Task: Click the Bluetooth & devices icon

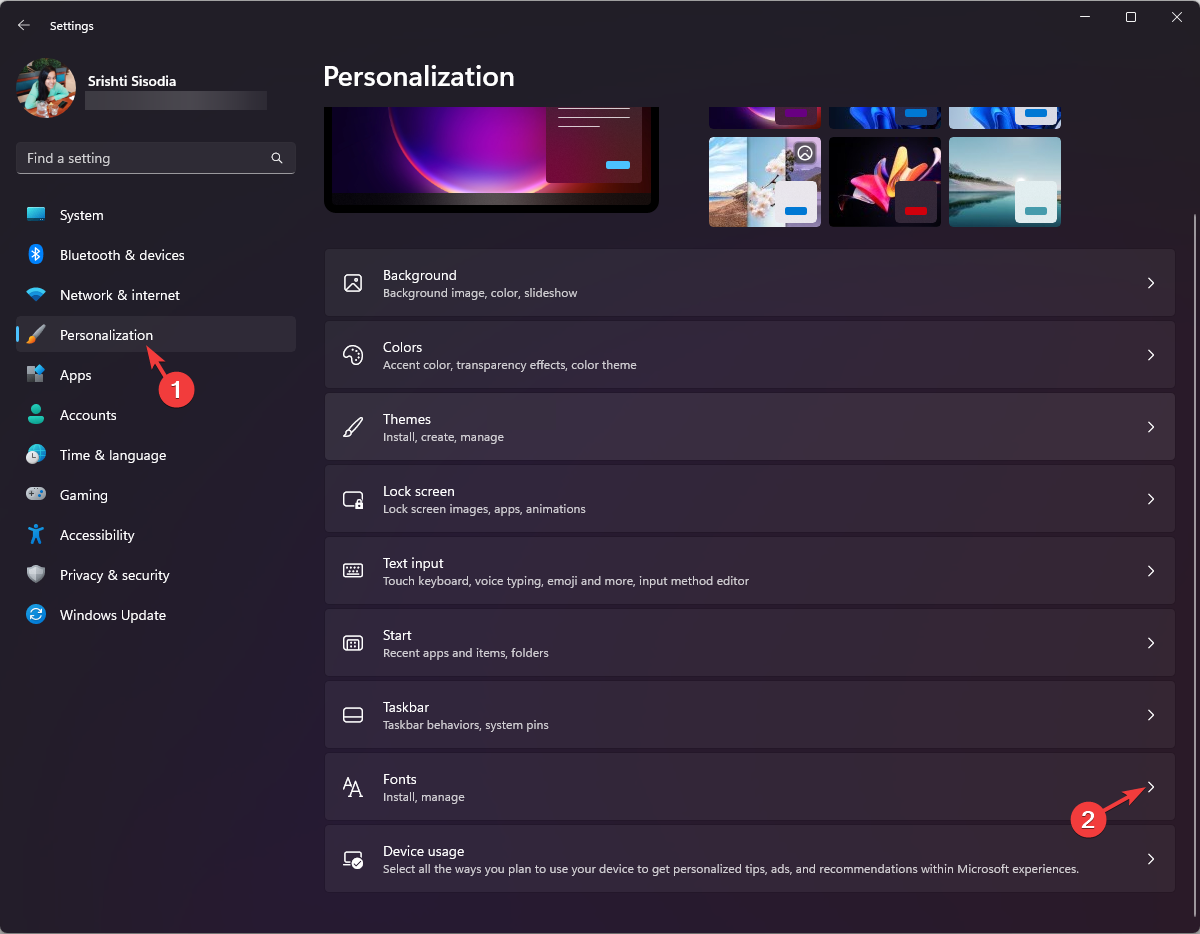Action: pyautogui.click(x=36, y=255)
